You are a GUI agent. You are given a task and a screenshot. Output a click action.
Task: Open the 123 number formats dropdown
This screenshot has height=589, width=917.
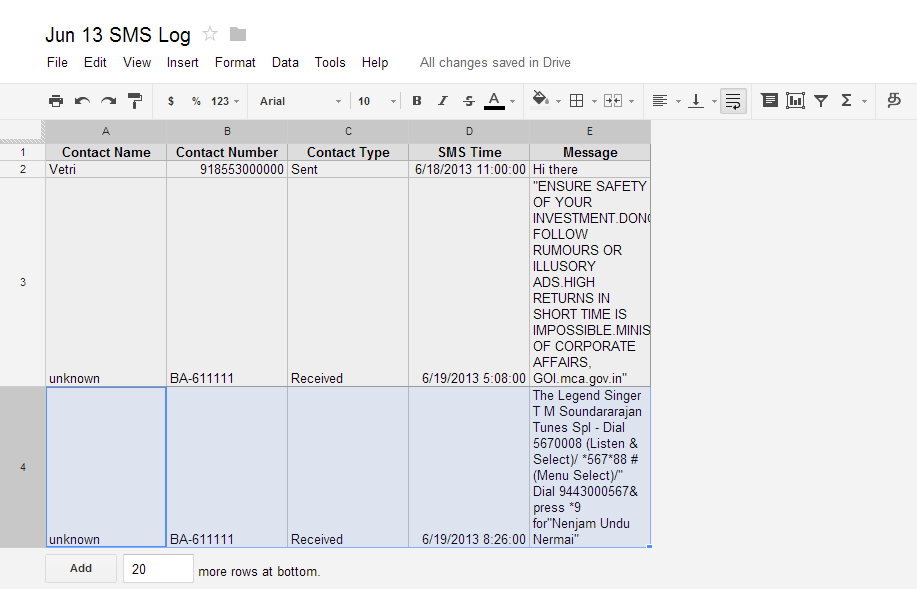pyautogui.click(x=225, y=101)
